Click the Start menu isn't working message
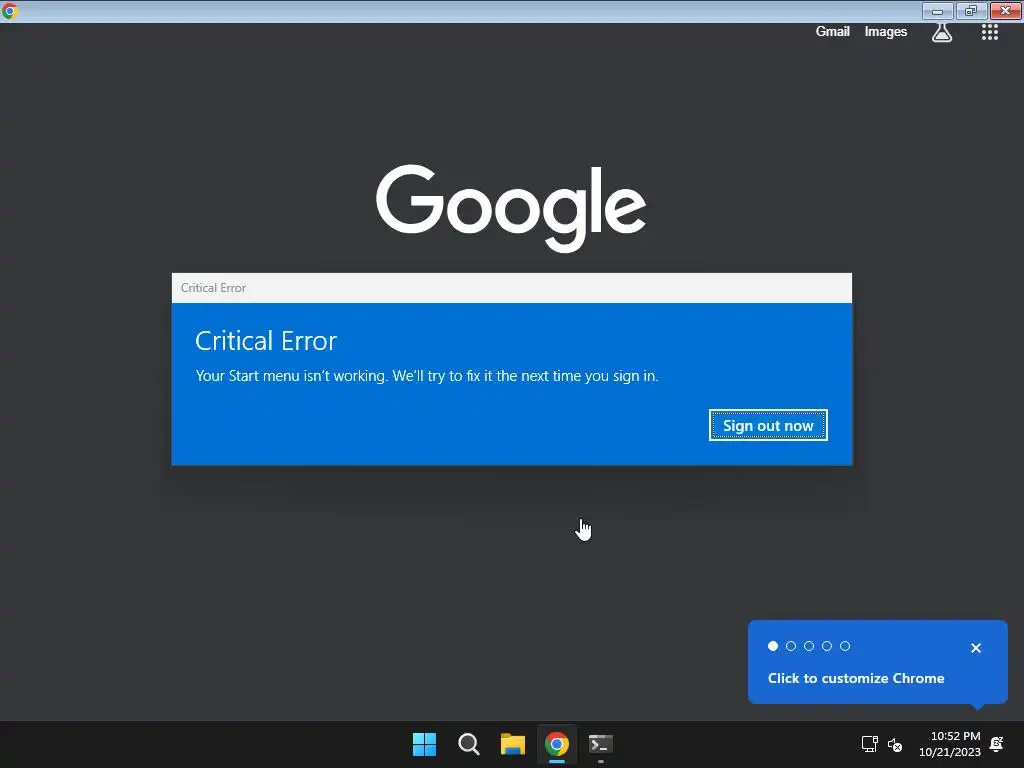Screen dimensions: 1024x768 click(x=427, y=376)
